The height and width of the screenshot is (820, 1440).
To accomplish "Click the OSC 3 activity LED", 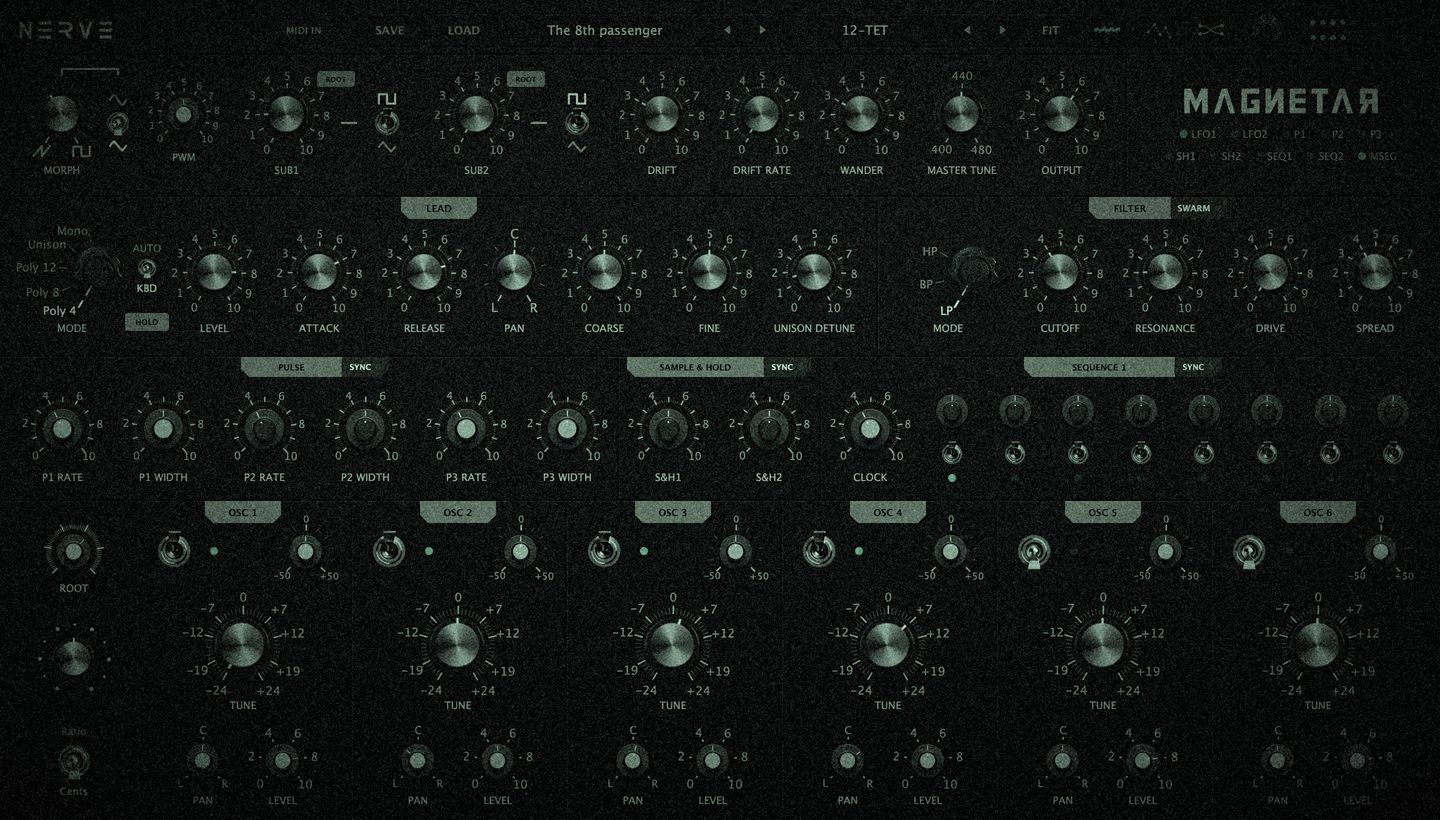I will tap(644, 551).
